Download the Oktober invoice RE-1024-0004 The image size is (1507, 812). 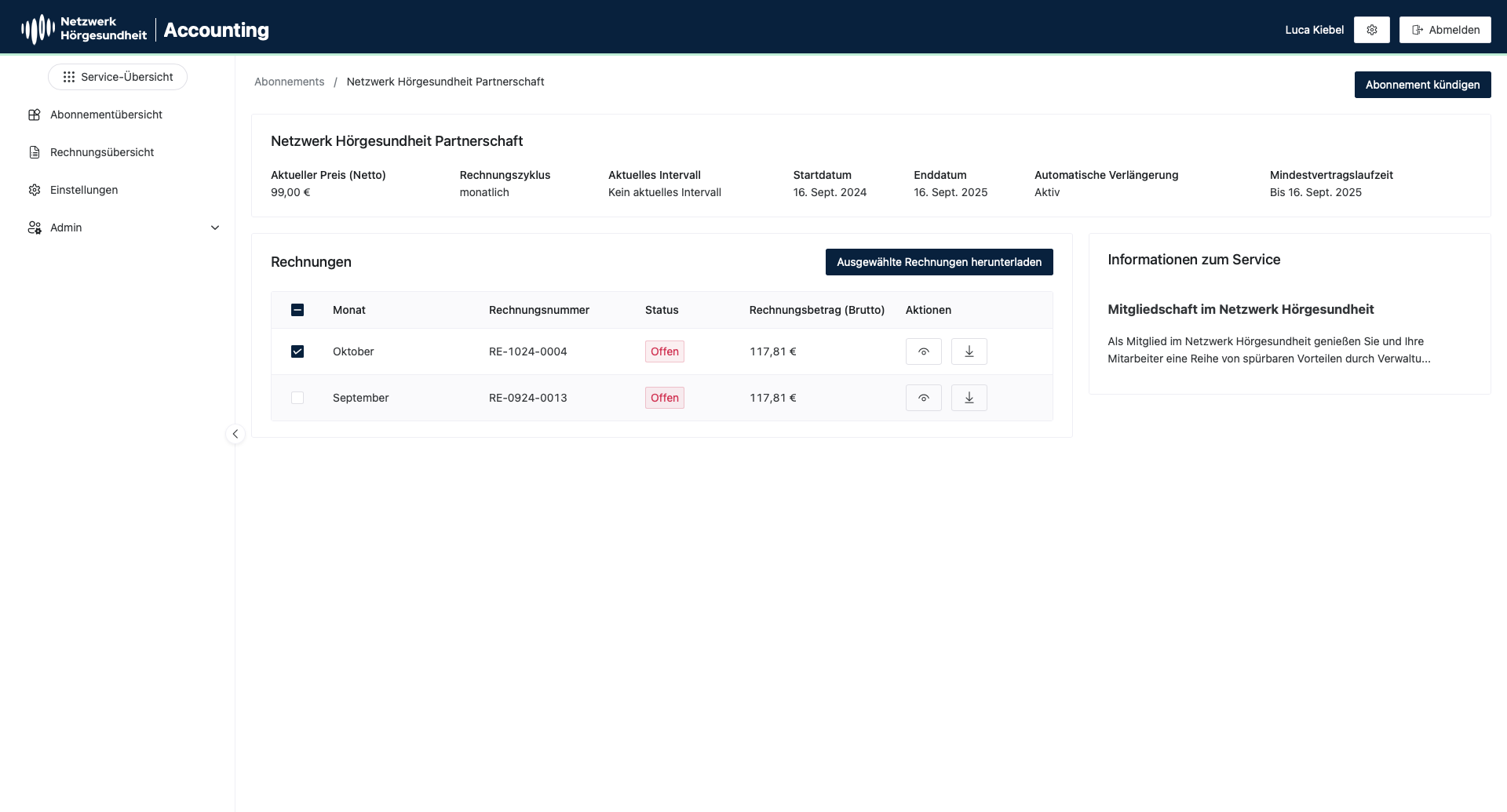(969, 351)
